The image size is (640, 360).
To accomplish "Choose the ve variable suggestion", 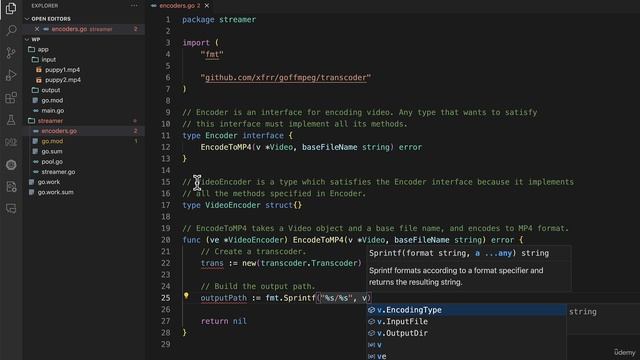I will (466, 356).
